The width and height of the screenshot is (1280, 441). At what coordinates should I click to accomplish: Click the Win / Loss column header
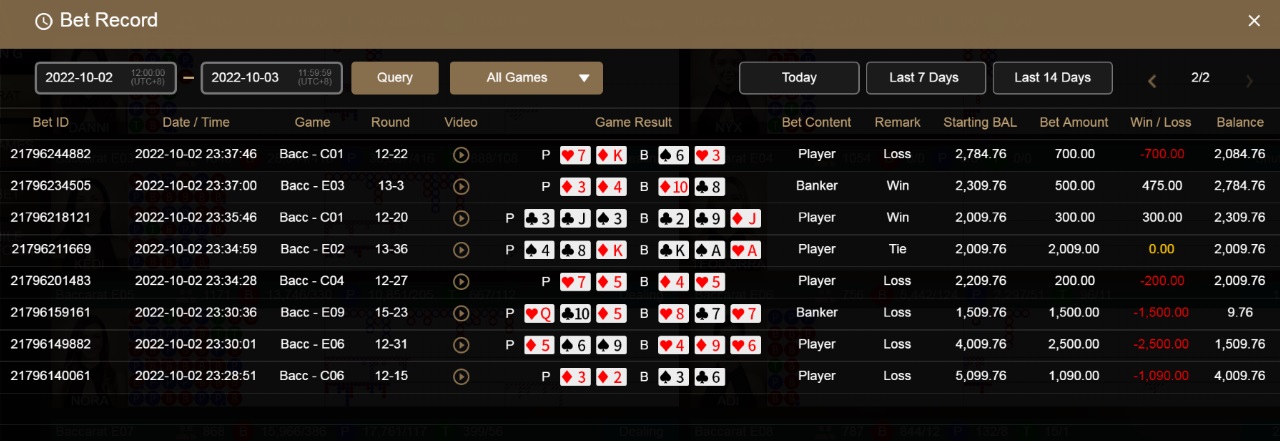pyautogui.click(x=1160, y=122)
